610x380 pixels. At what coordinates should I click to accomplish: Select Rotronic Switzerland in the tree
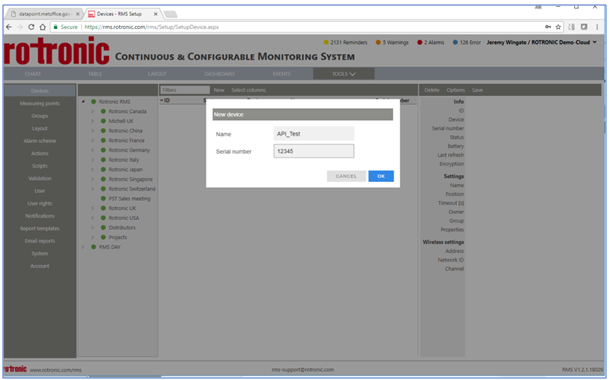point(132,189)
